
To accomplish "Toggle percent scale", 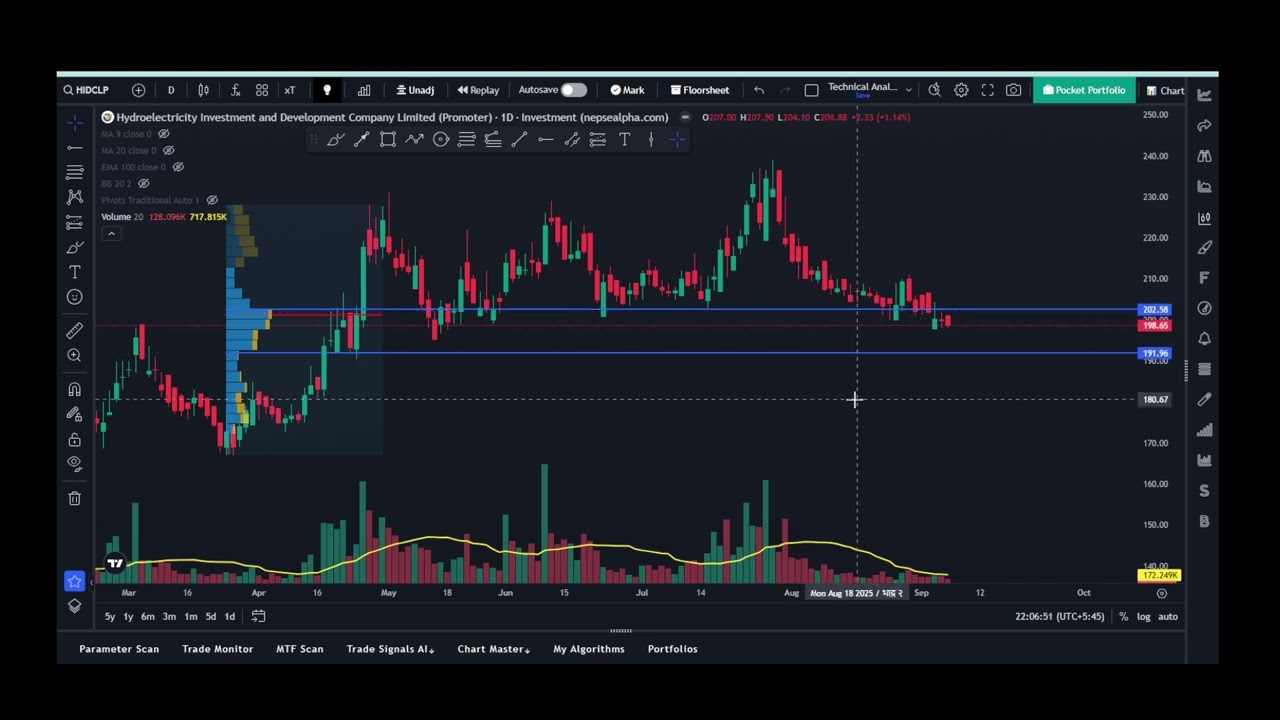I will [x=1124, y=617].
